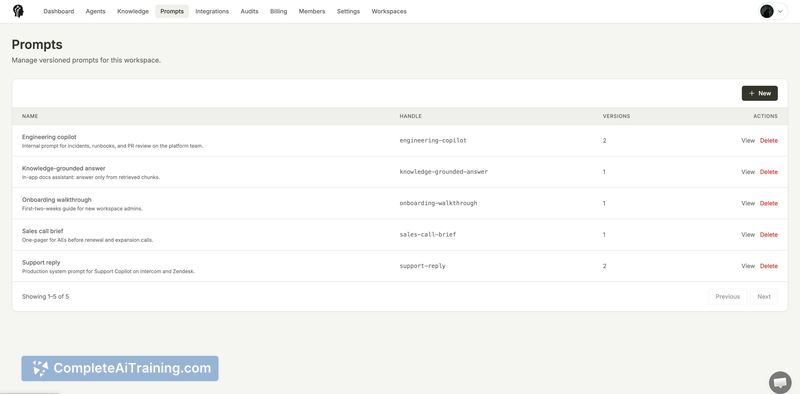Click 'Production system prompt for Support Copilot' description

[108, 272]
